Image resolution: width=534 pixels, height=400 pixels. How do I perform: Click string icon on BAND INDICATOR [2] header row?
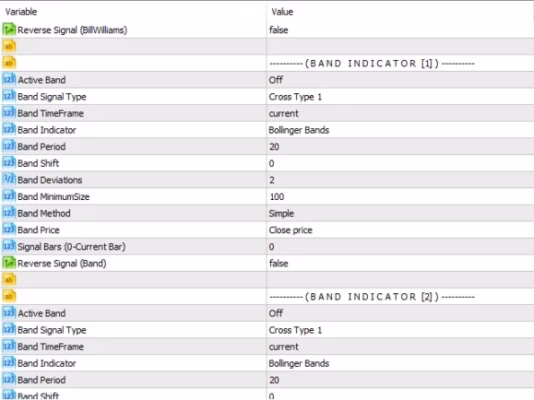coord(9,296)
